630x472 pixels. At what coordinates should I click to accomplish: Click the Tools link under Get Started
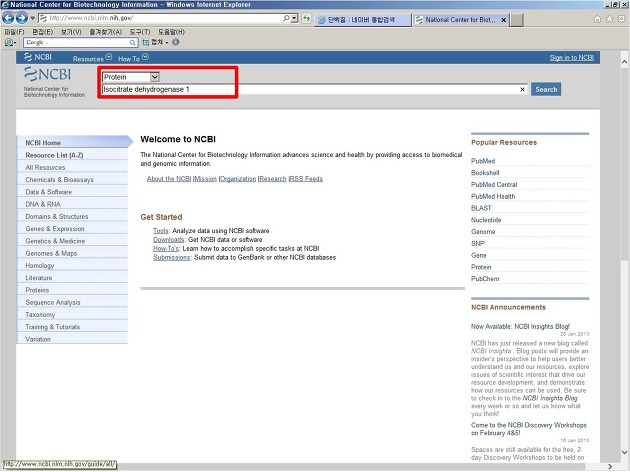161,231
